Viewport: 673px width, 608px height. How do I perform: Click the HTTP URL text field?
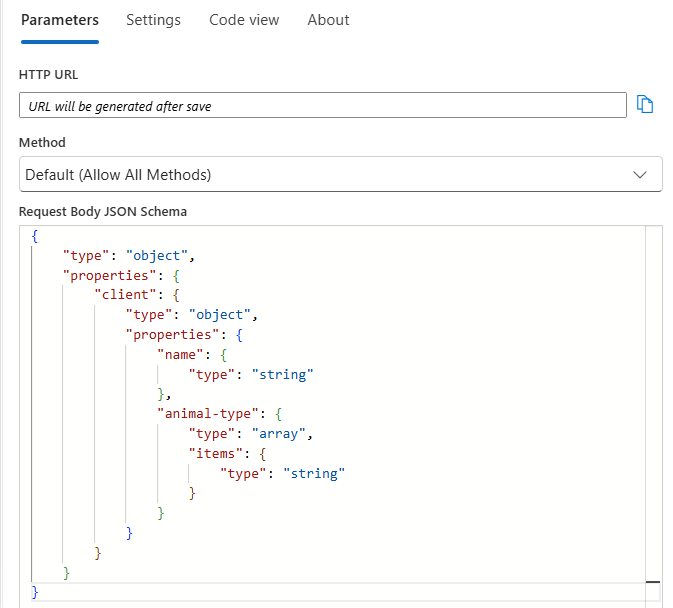point(322,105)
